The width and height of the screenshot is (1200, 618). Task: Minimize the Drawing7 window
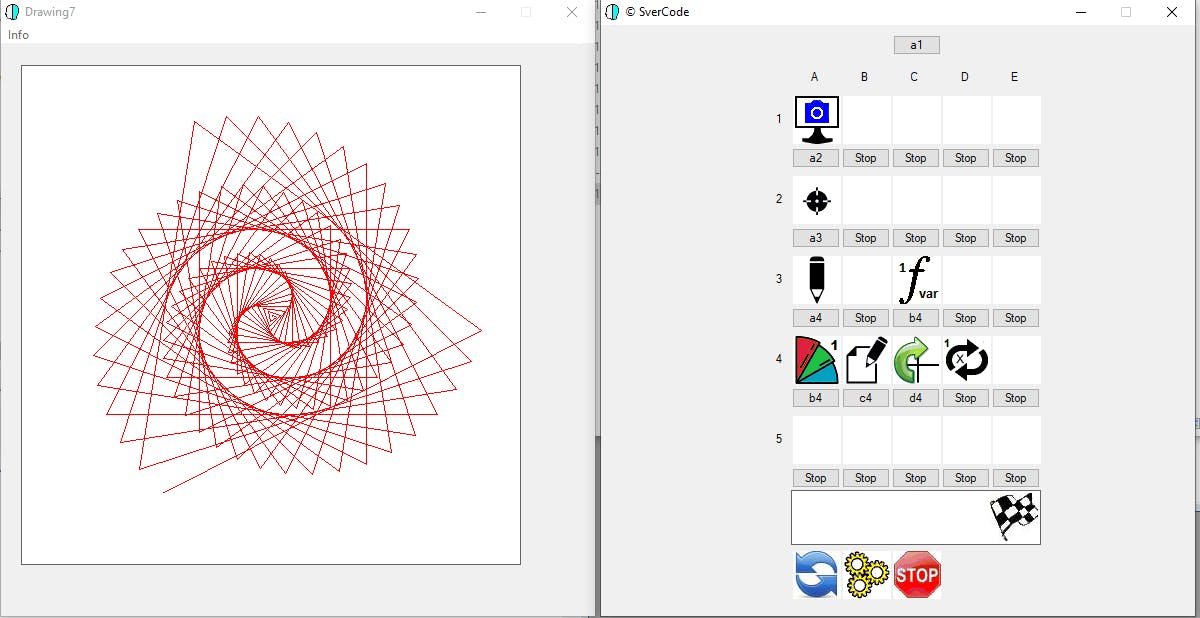coord(480,12)
